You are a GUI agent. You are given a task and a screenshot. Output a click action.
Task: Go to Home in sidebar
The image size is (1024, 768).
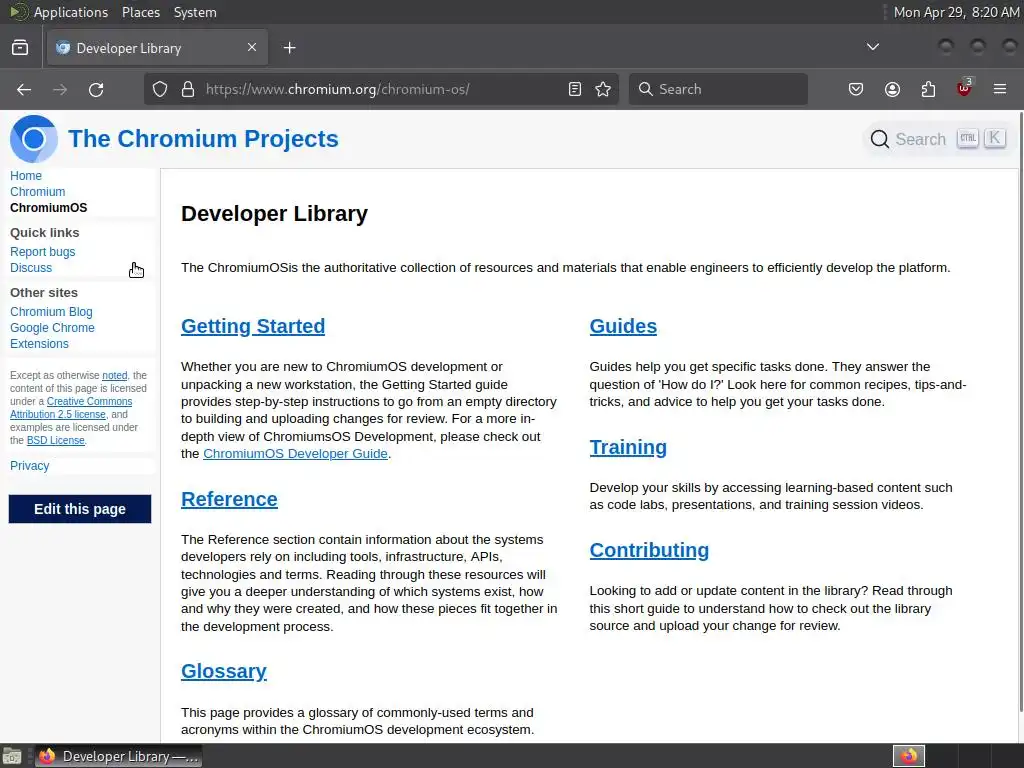point(26,176)
